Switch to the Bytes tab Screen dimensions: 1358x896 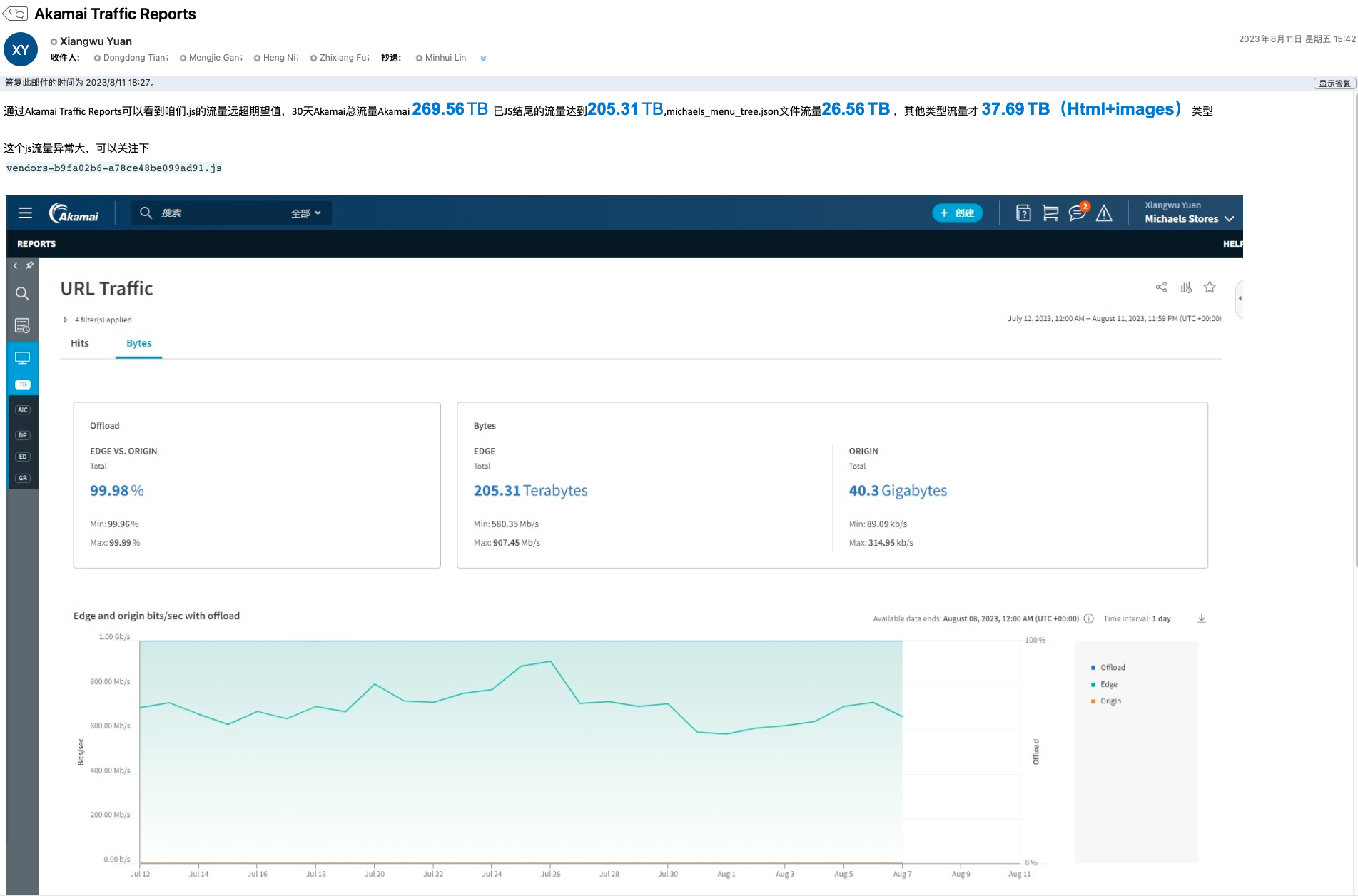138,343
